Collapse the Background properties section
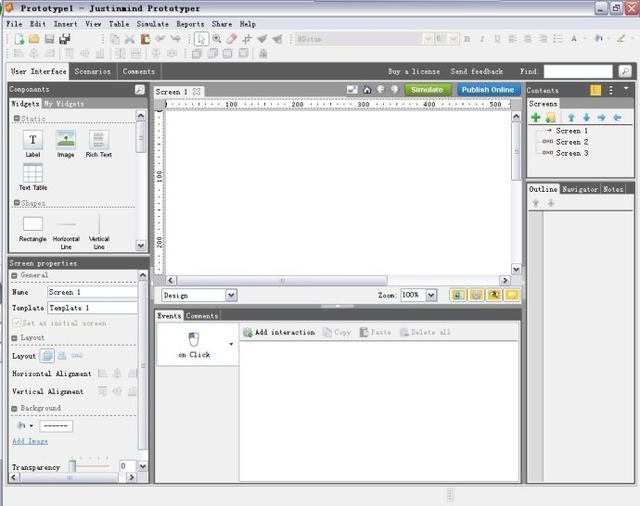 [14, 408]
